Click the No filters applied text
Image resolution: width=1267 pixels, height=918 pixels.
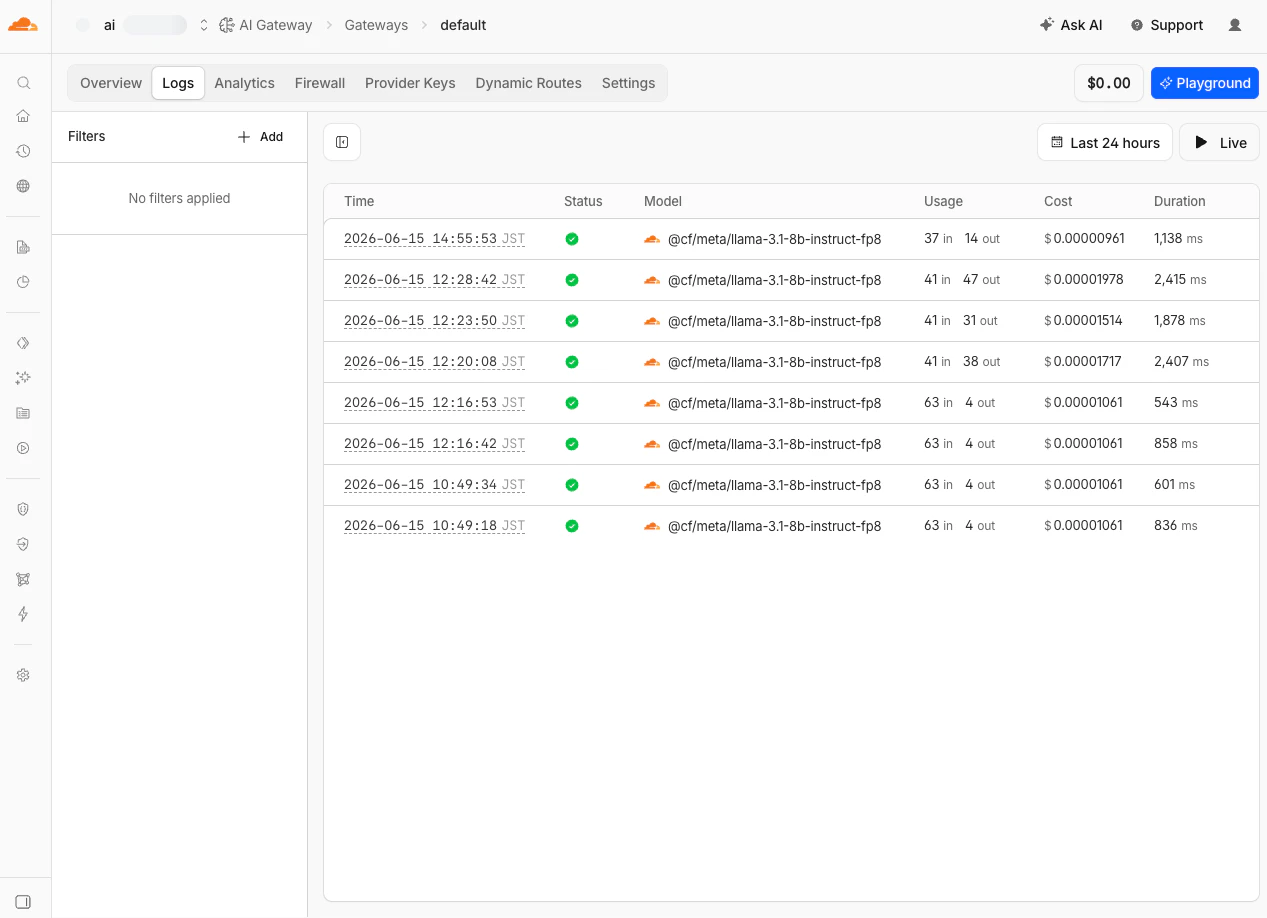click(180, 198)
